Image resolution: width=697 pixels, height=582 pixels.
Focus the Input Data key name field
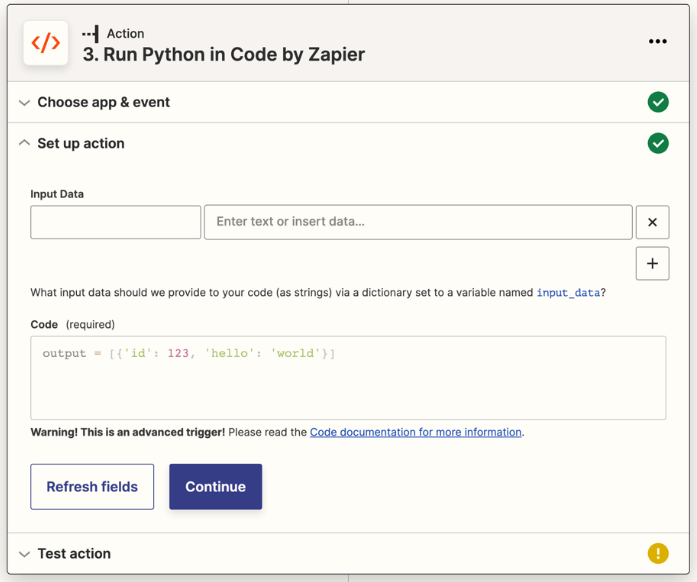click(116, 222)
